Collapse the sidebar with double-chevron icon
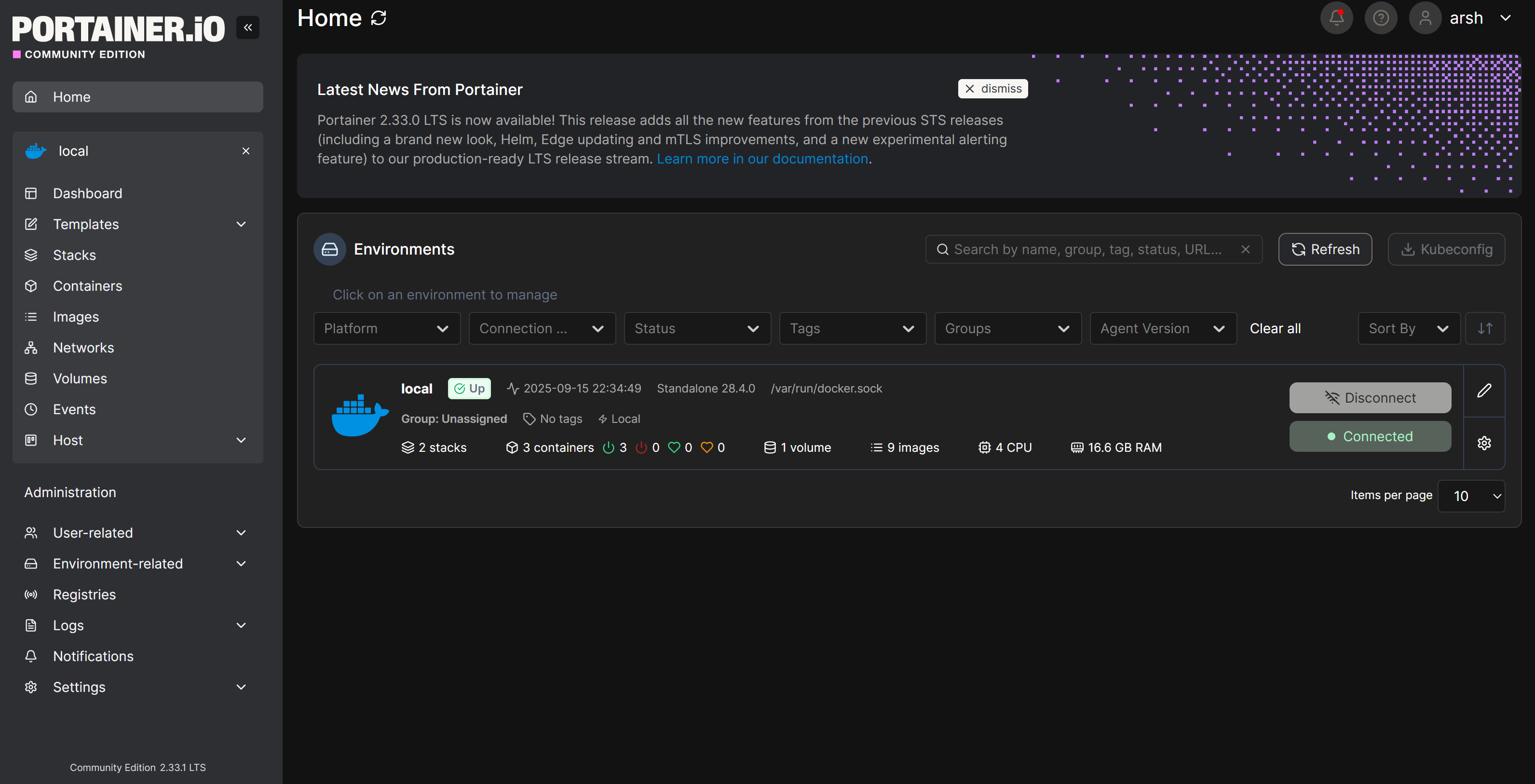This screenshot has width=1535, height=784. pos(248,27)
